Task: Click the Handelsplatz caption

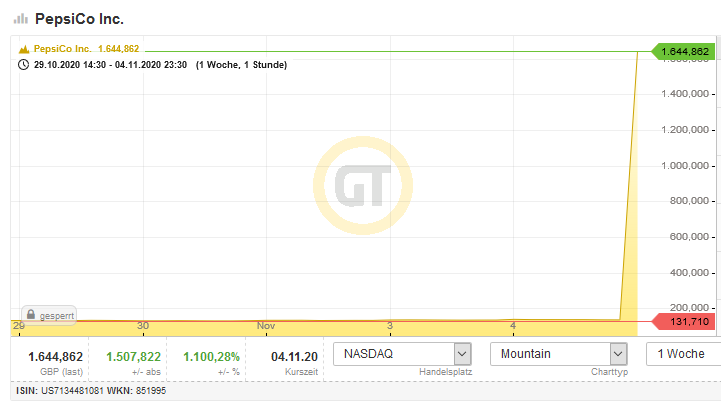Action: (446, 372)
